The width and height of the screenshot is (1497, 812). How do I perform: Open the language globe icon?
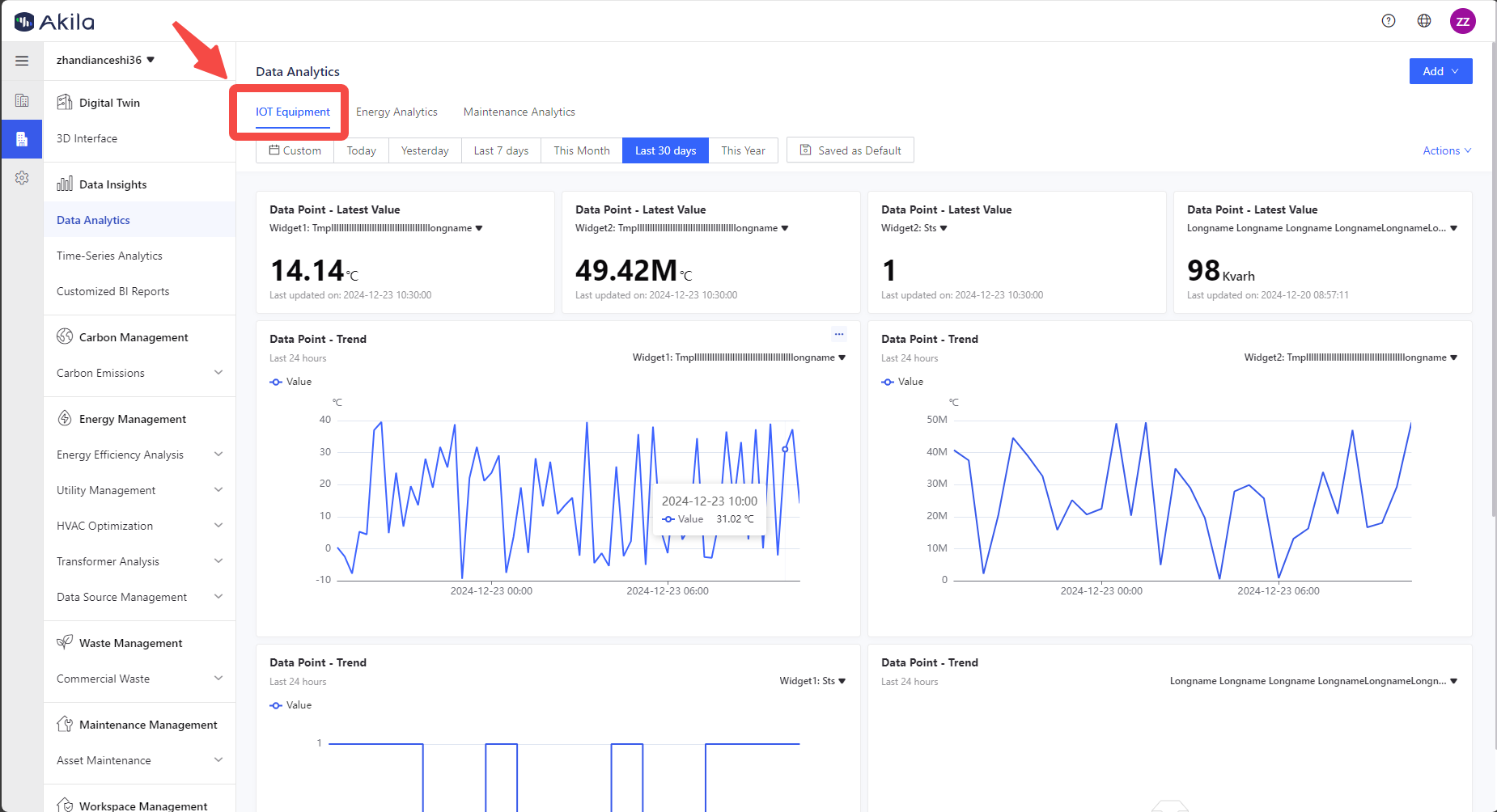1424,21
